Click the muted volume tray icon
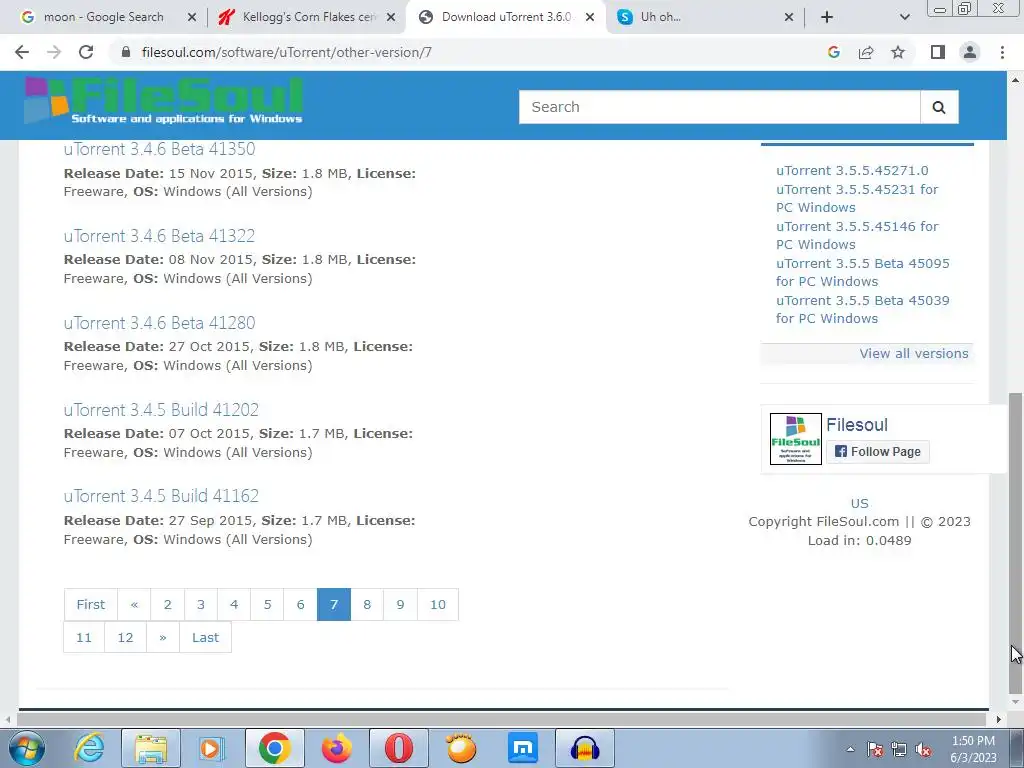 [923, 750]
